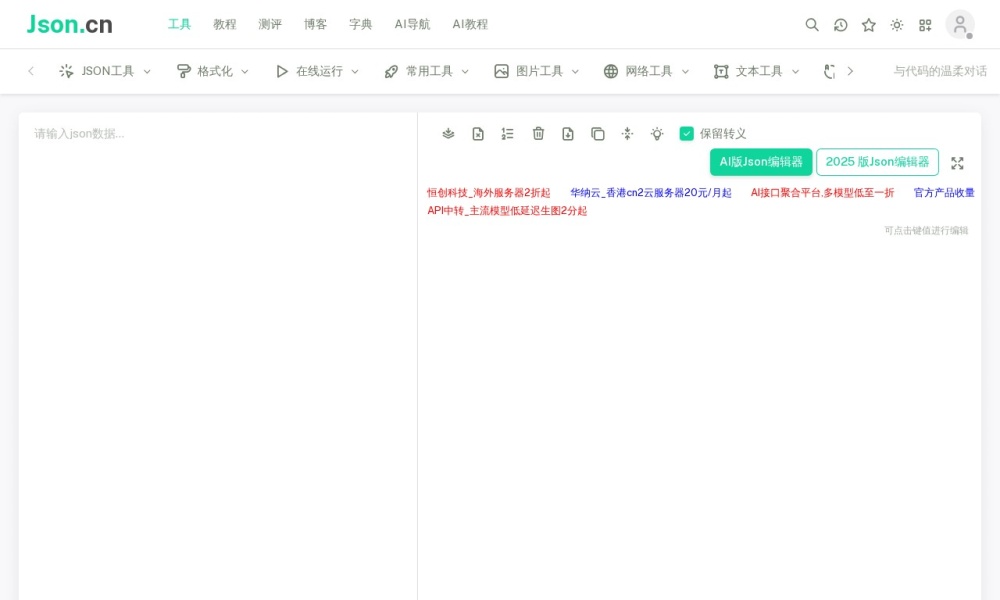The image size is (1000, 600).
Task: Open the search magnifier icon
Action: pos(812,25)
